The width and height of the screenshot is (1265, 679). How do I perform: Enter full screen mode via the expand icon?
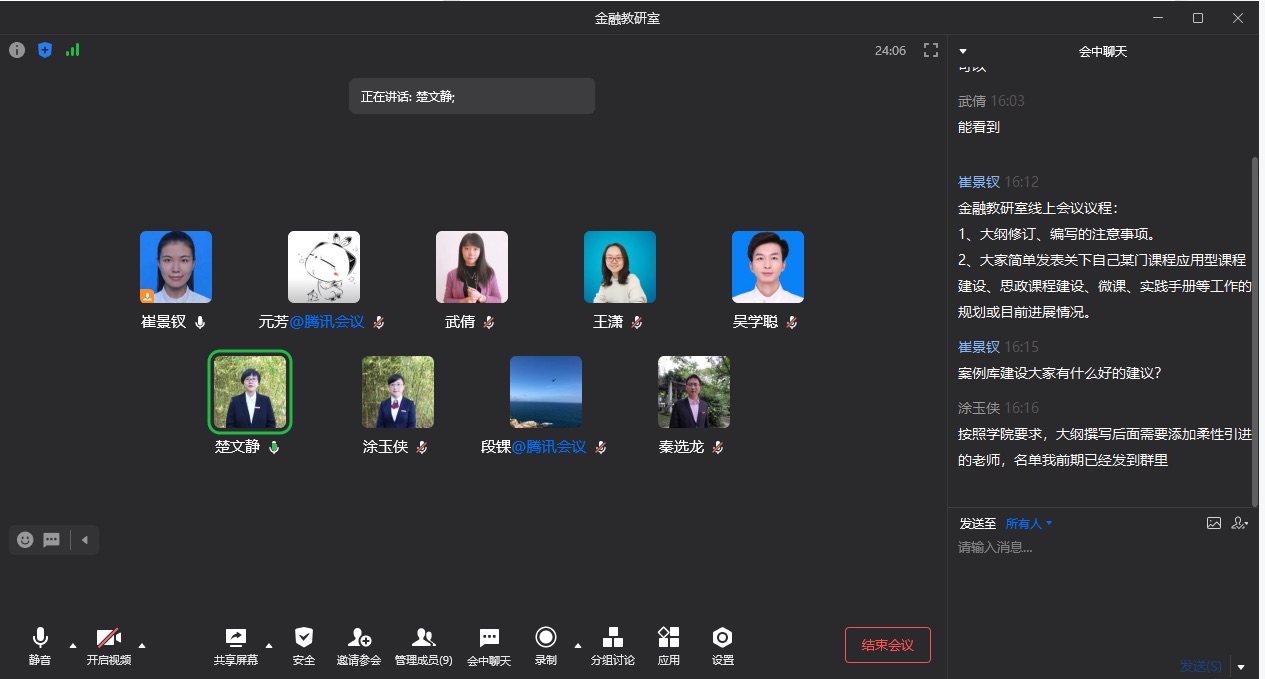(930, 50)
